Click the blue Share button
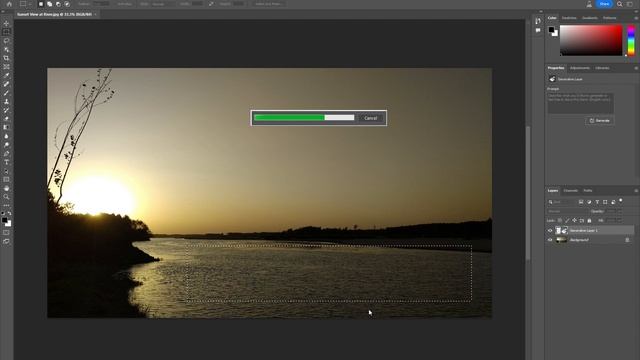640x360 pixels. (604, 4)
